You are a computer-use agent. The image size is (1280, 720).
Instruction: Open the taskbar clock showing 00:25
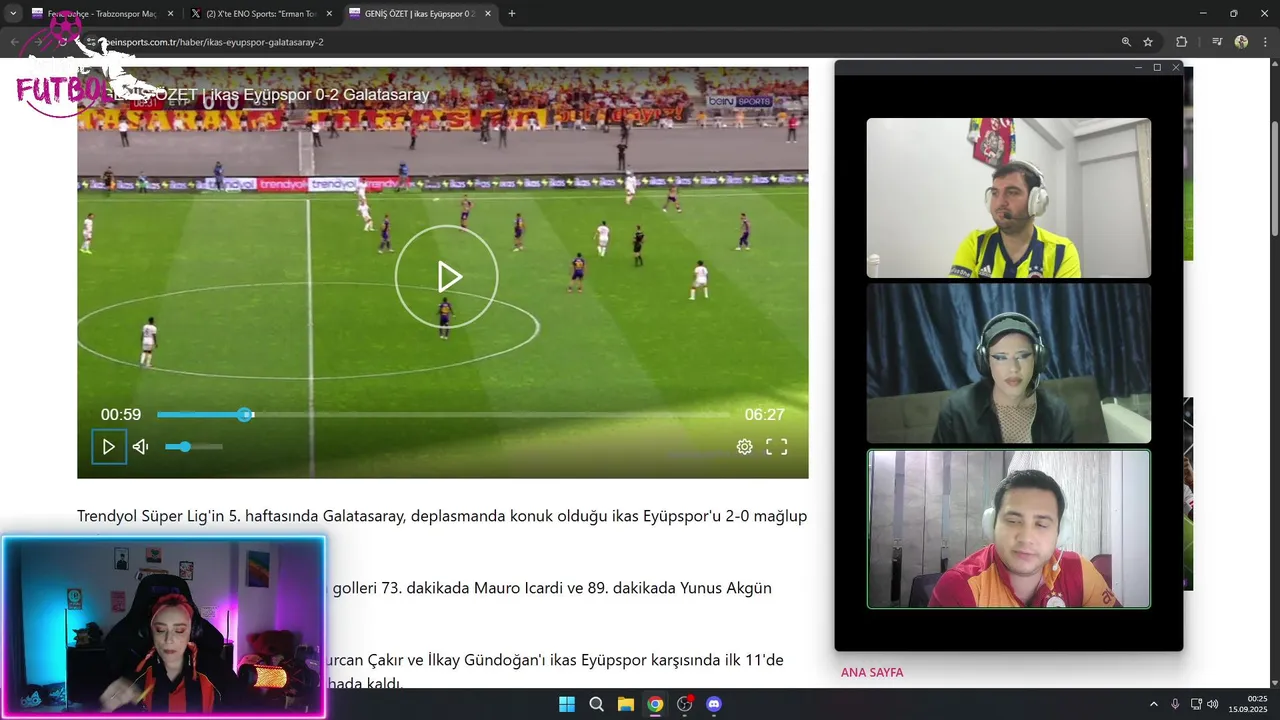(x=1248, y=704)
